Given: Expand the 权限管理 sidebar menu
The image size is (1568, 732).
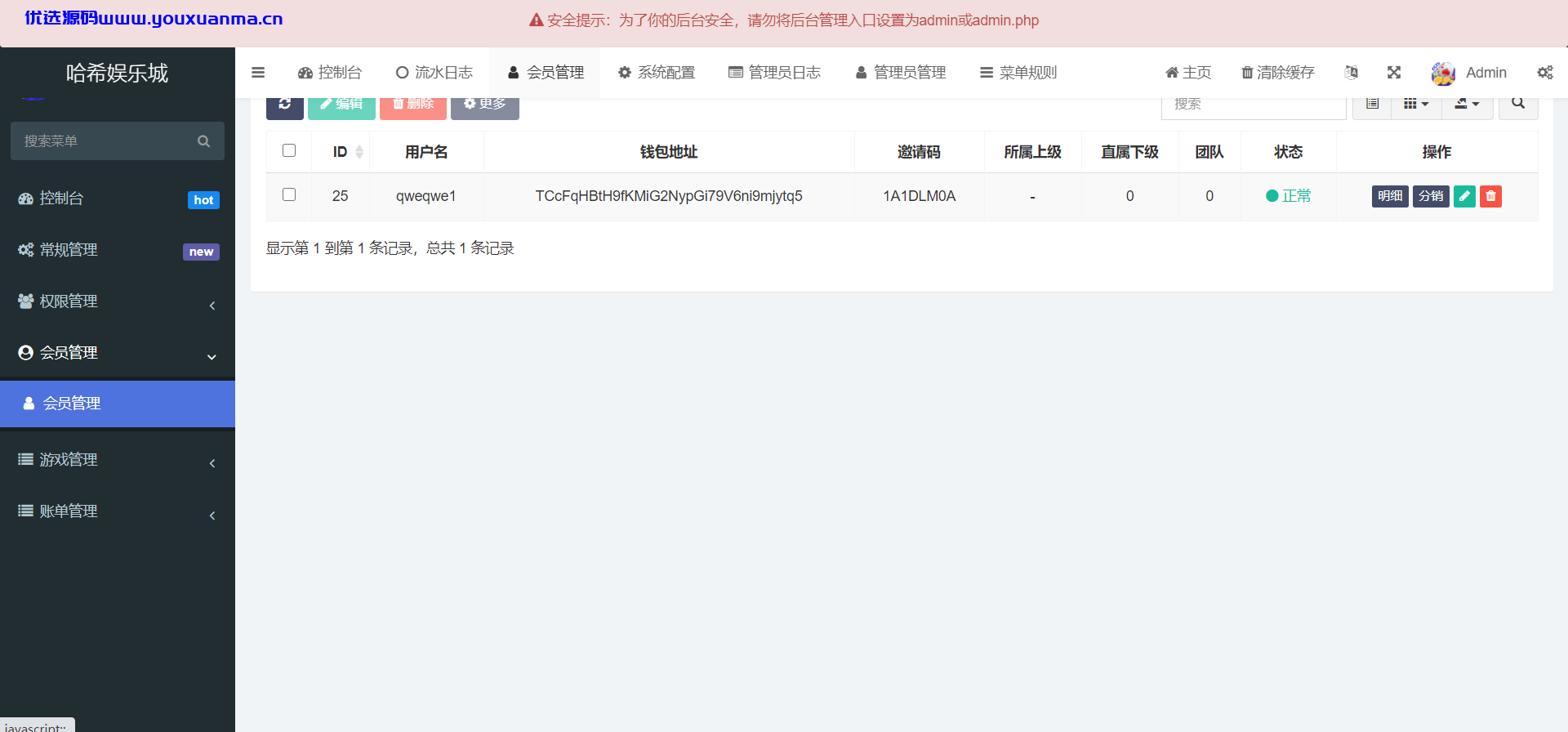Looking at the screenshot, I should pyautogui.click(x=118, y=301).
